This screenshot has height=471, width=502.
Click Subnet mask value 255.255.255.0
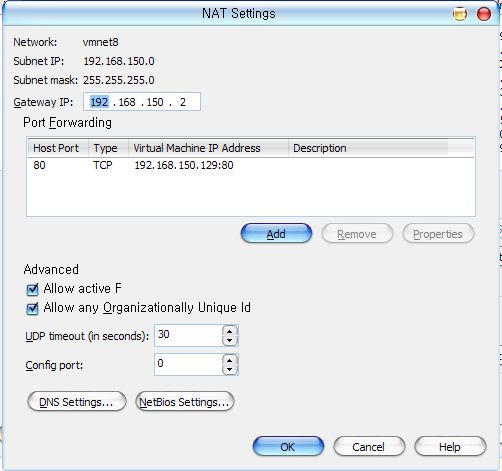coord(119,80)
